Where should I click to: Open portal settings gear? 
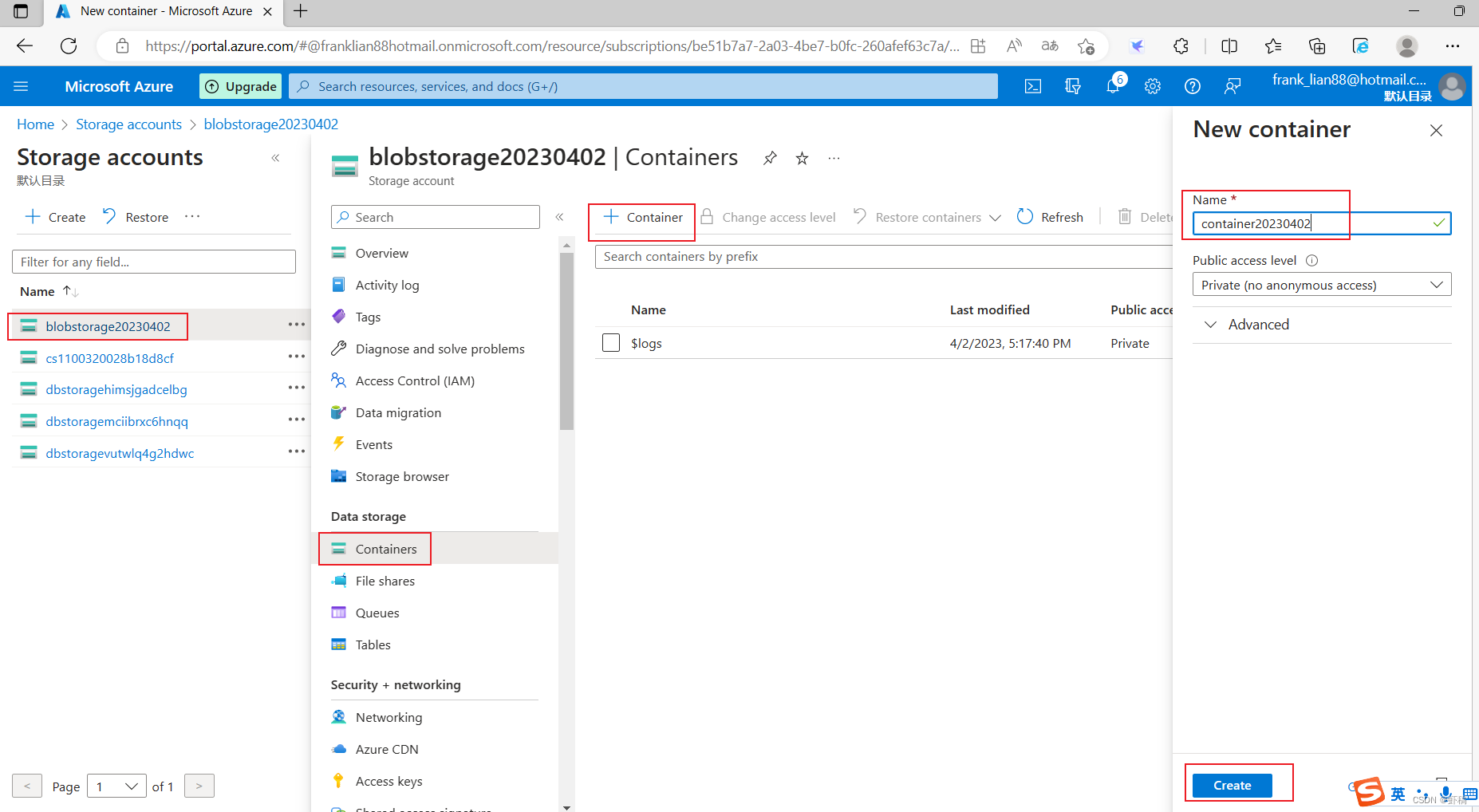point(1153,86)
